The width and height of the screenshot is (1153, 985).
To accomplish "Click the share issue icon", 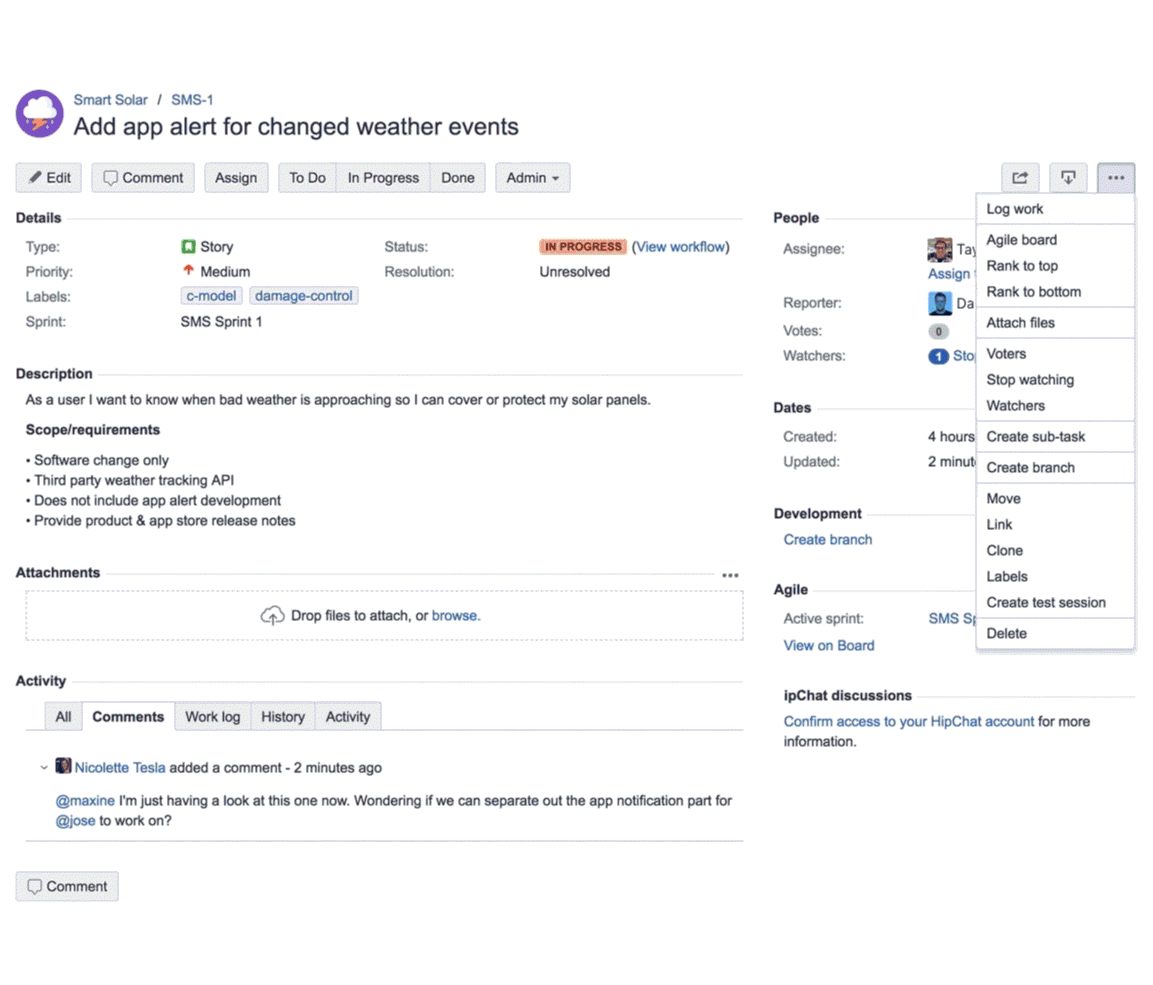I will pos(1020,177).
